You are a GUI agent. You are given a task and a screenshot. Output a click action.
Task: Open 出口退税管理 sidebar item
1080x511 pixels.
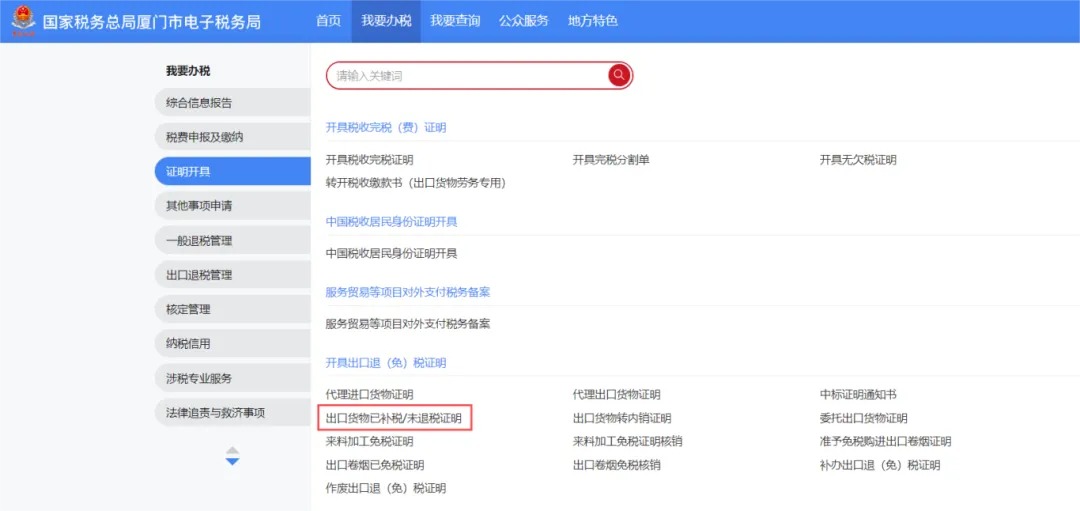tap(232, 275)
